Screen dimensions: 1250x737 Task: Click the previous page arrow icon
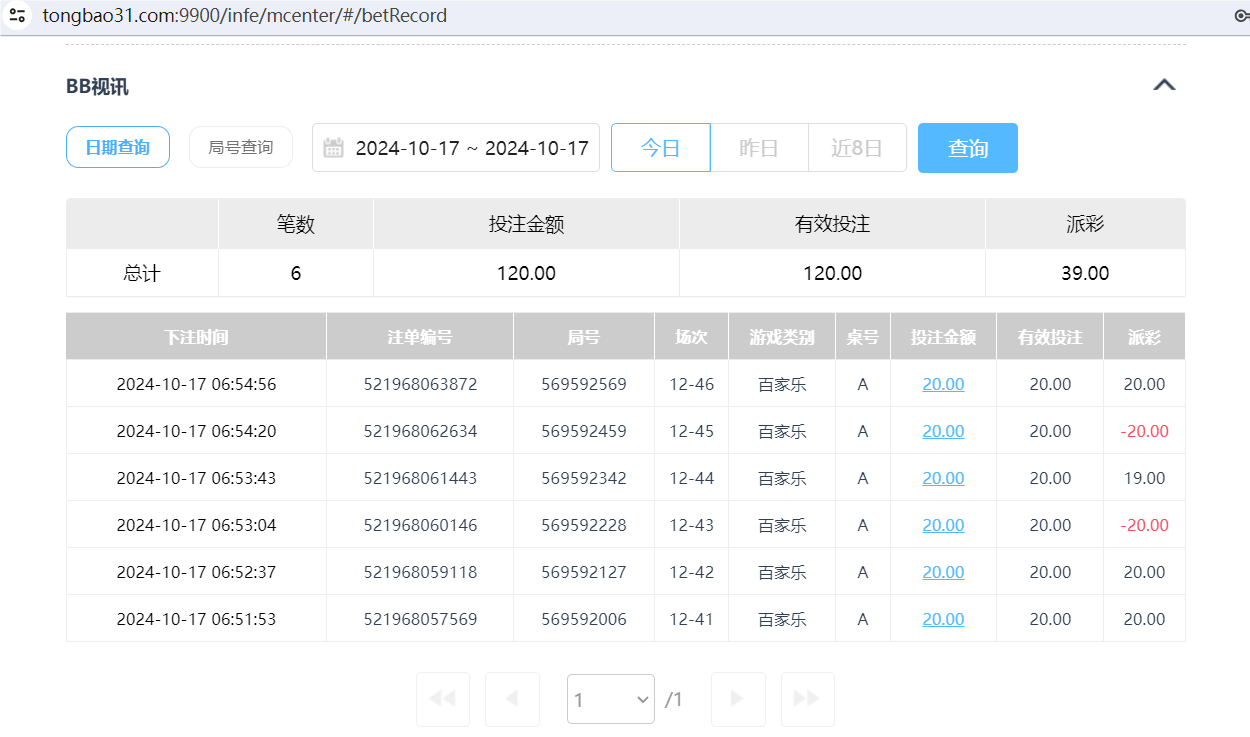point(512,699)
